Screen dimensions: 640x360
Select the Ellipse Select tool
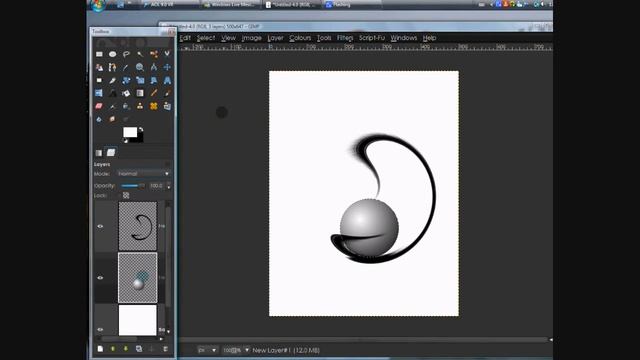pyautogui.click(x=113, y=54)
